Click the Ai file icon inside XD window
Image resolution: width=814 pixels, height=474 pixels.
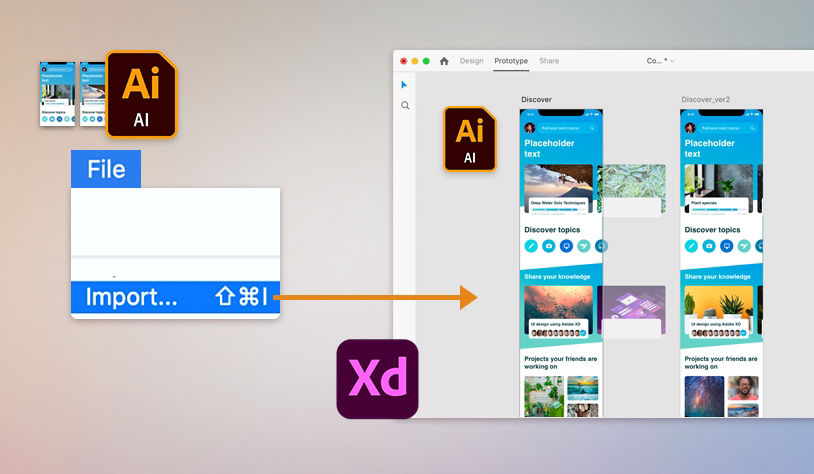469,139
